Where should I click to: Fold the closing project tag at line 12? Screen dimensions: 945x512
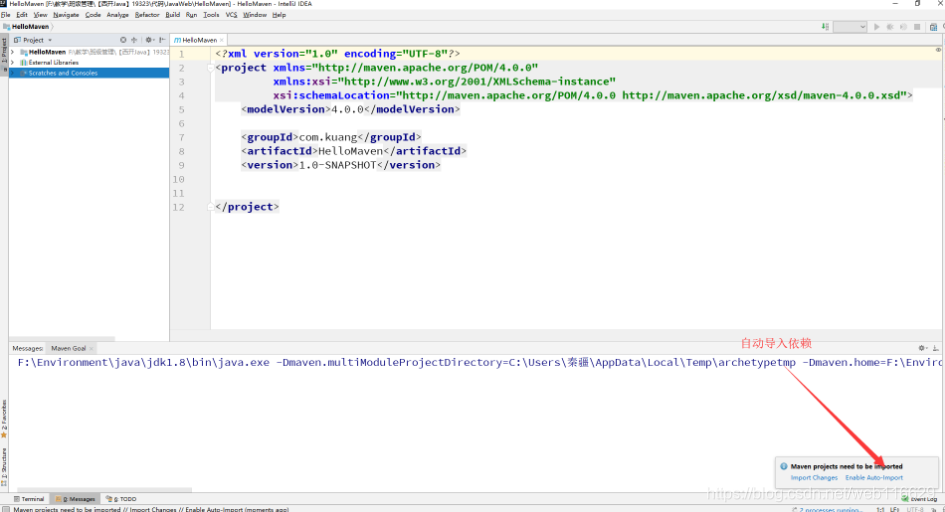coord(211,207)
